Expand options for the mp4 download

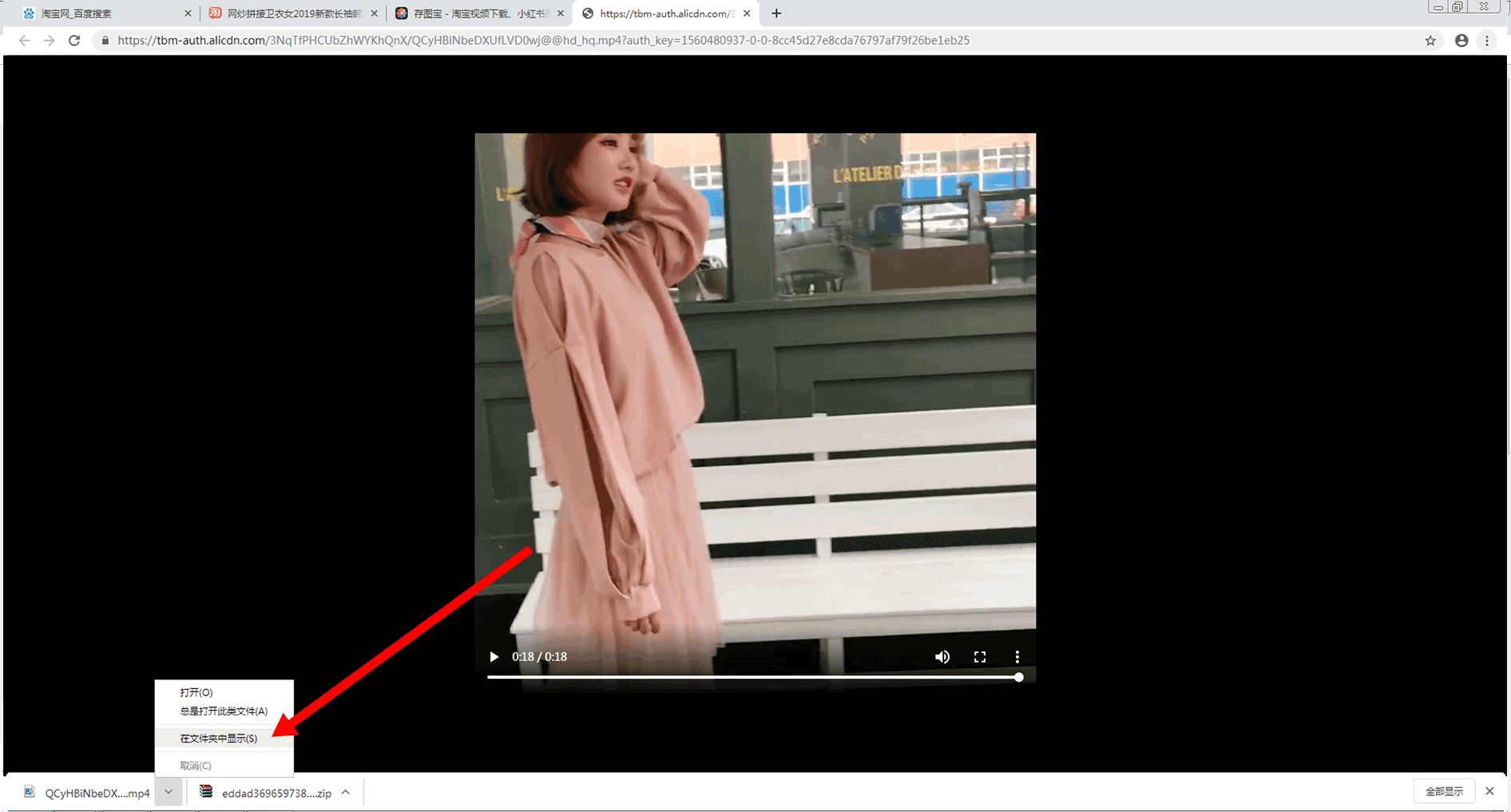169,792
